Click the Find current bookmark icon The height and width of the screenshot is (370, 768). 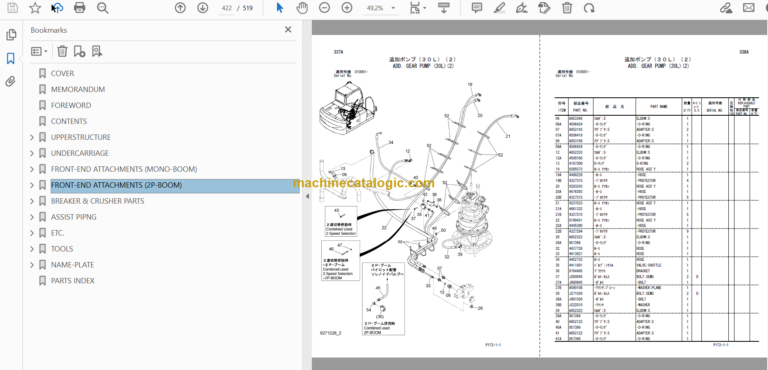point(96,51)
